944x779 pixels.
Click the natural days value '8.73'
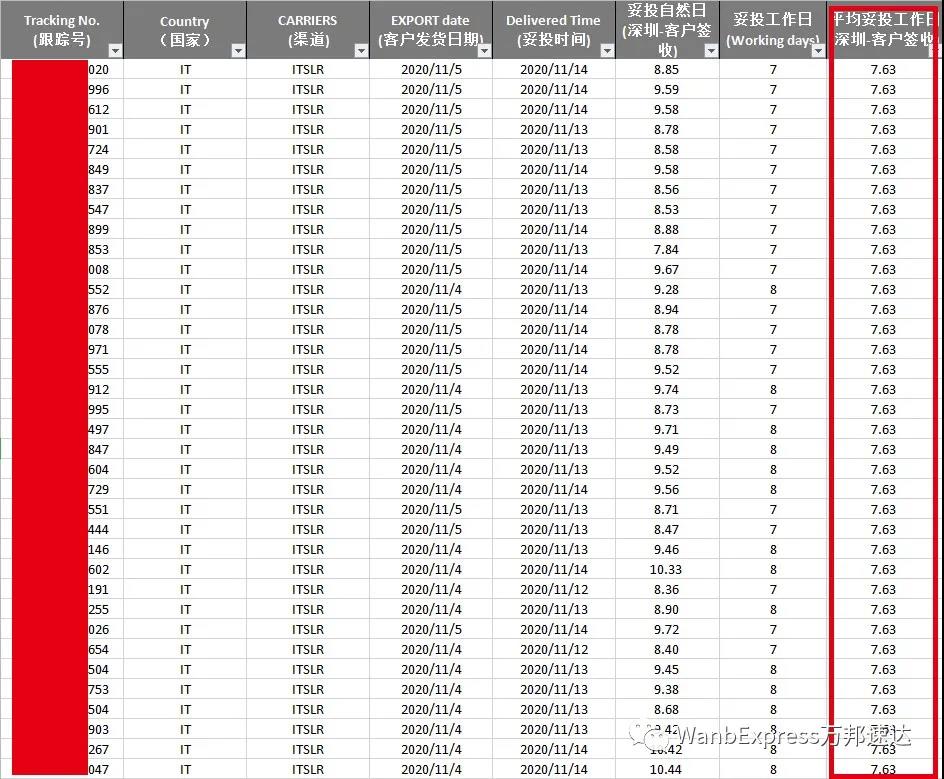click(x=666, y=409)
